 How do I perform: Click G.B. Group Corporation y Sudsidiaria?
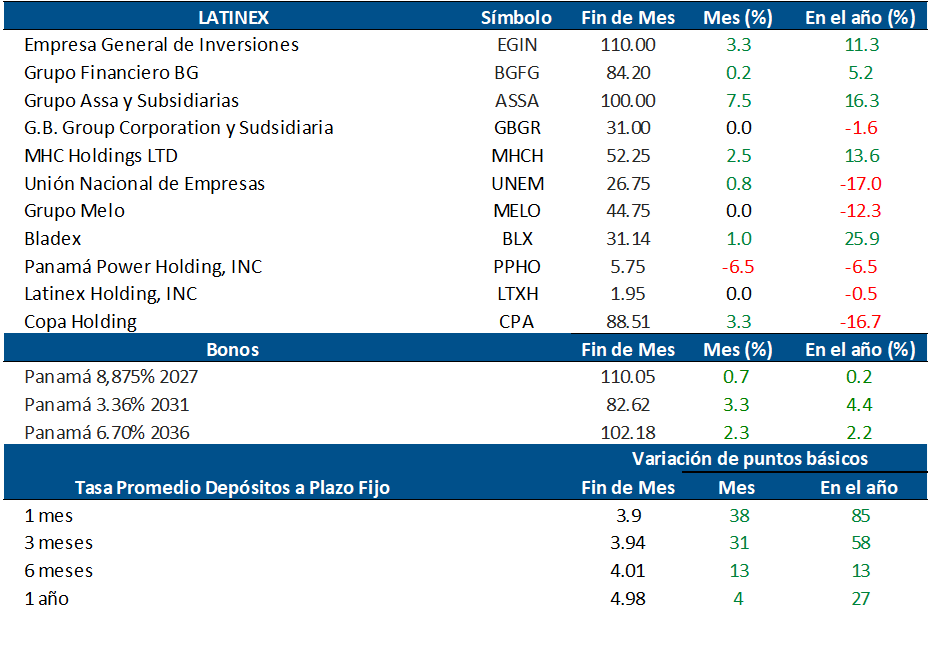click(x=179, y=128)
